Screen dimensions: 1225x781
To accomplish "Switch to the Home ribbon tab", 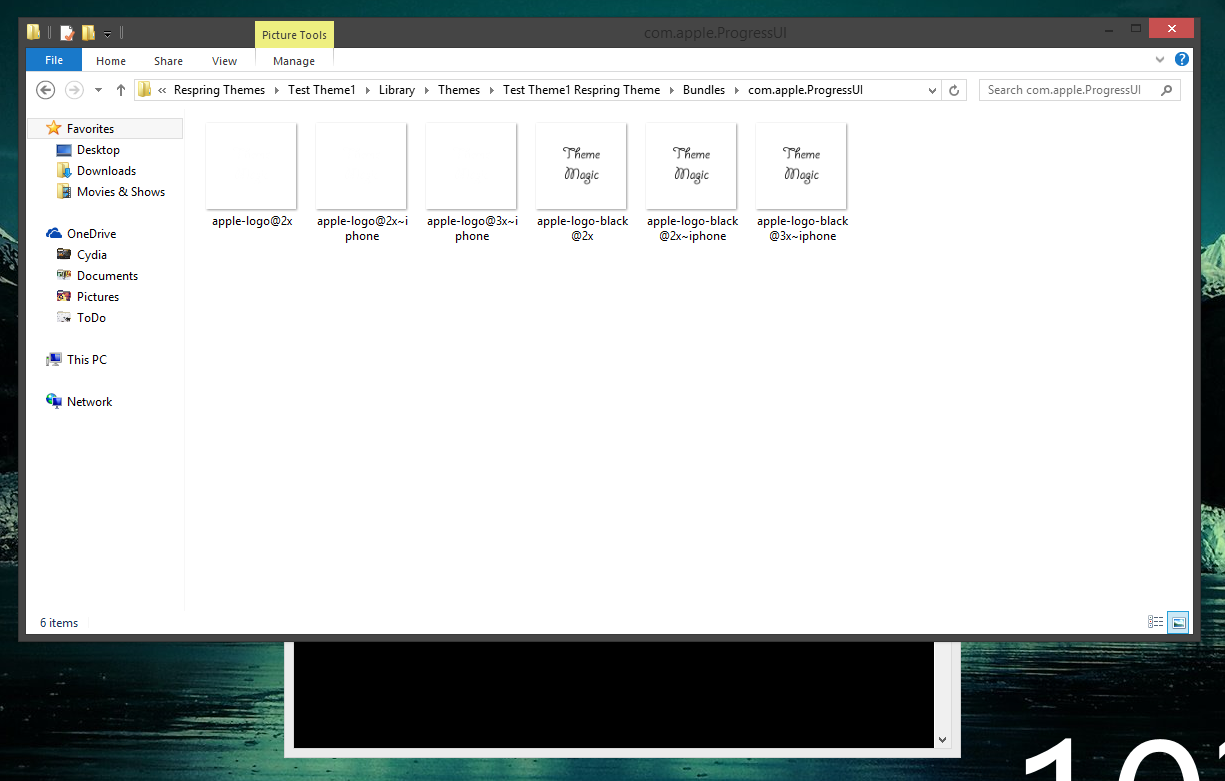I will coord(111,61).
